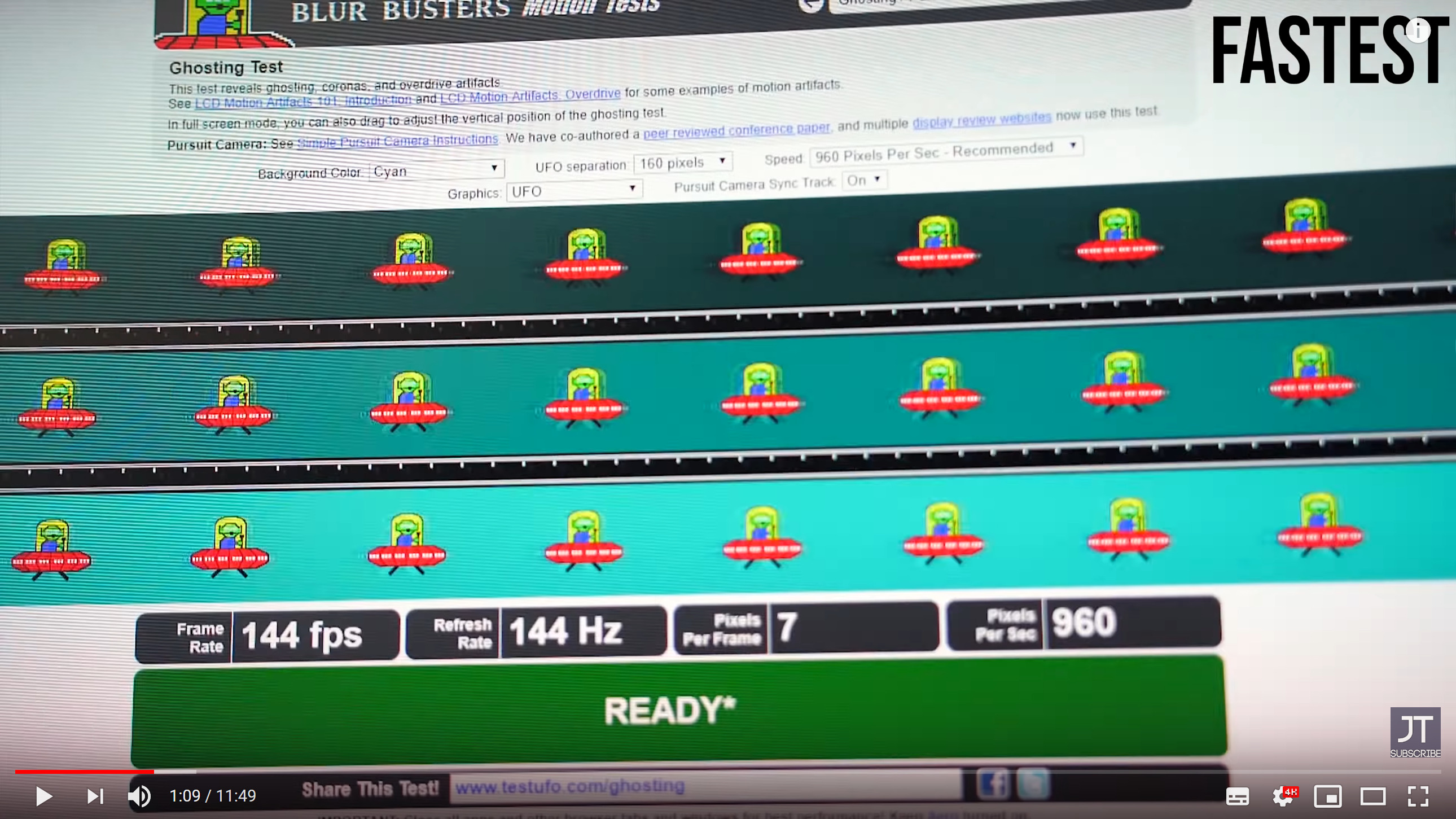Enter full screen mode
The height and width of the screenshot is (819, 1456).
[1418, 796]
